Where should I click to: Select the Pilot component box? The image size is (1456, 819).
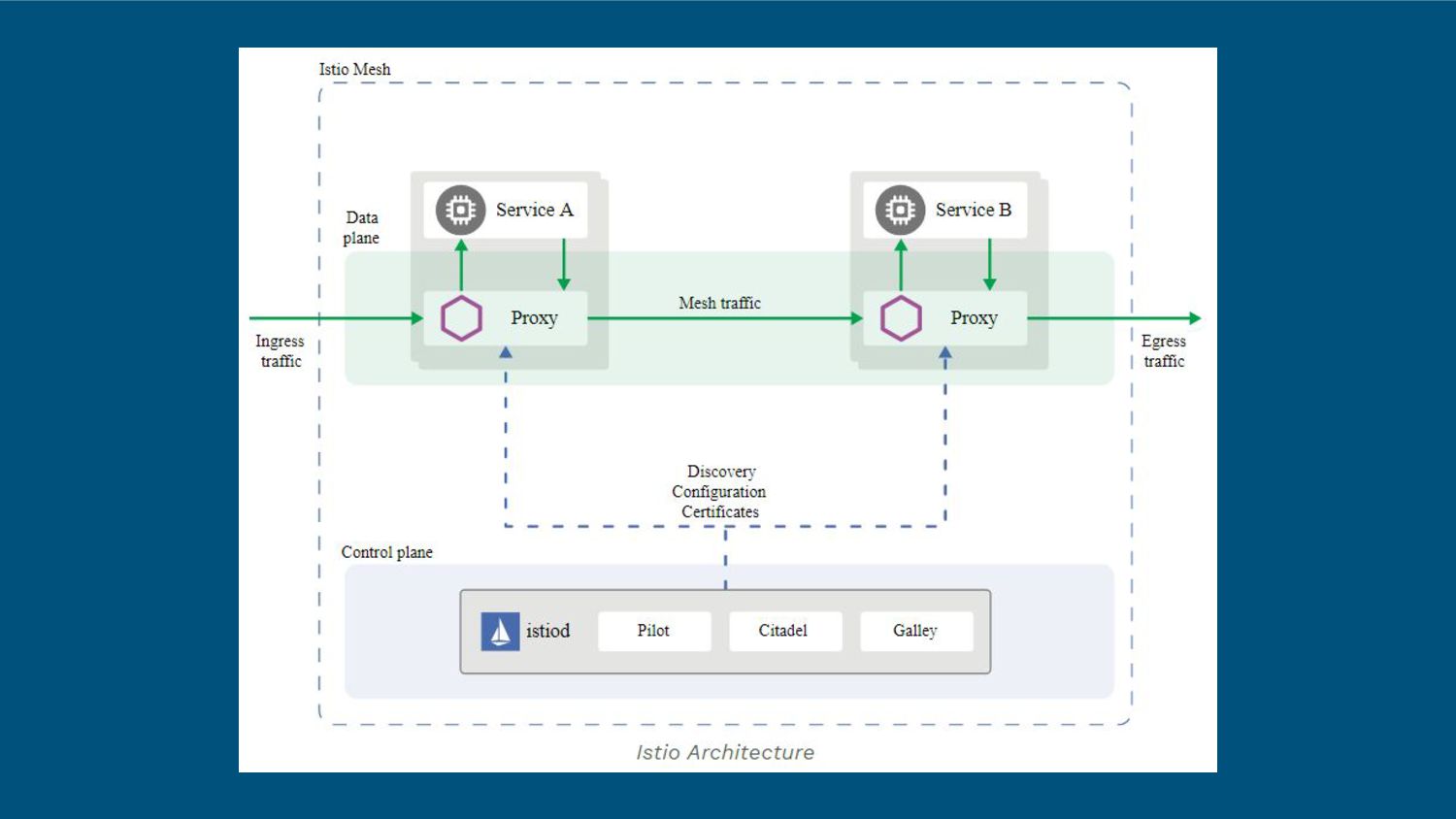click(654, 631)
